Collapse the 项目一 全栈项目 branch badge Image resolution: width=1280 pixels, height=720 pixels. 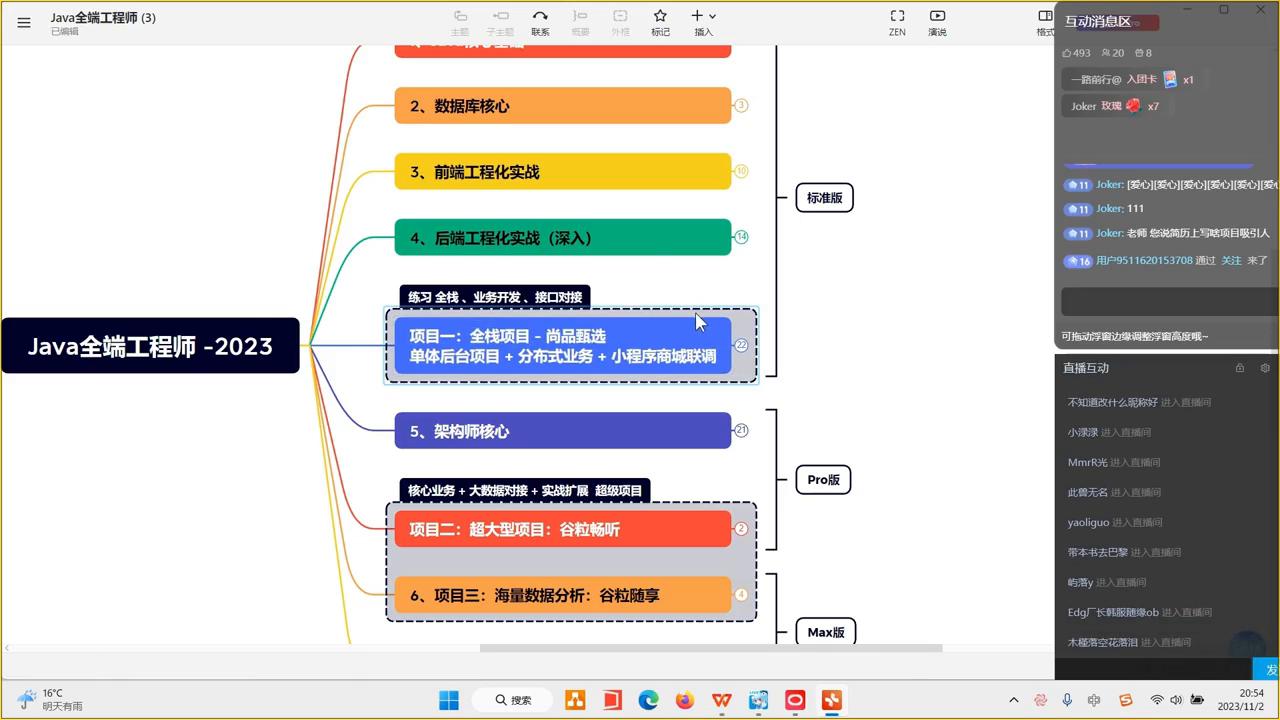741,345
